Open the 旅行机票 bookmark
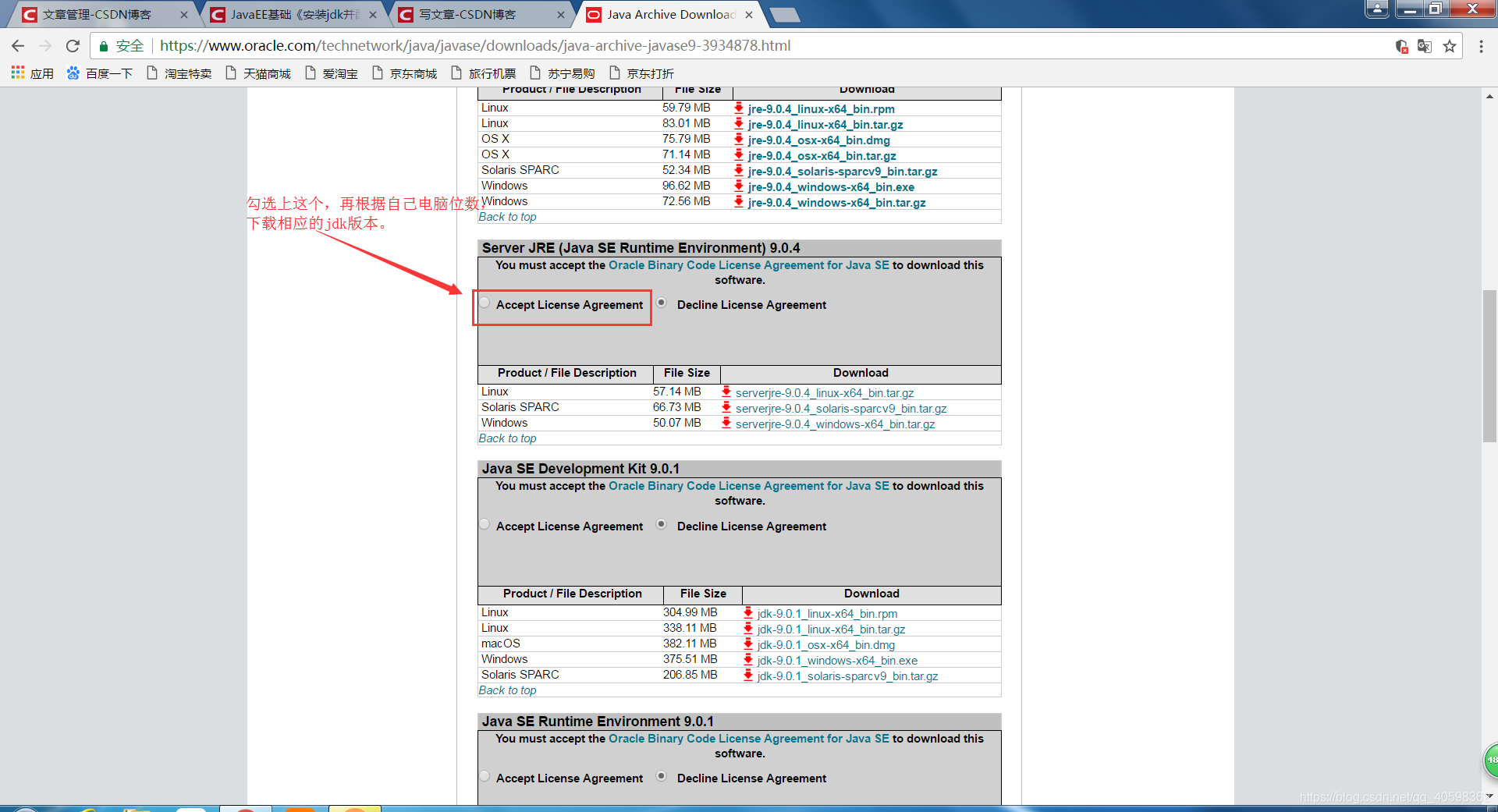1498x812 pixels. pos(484,73)
